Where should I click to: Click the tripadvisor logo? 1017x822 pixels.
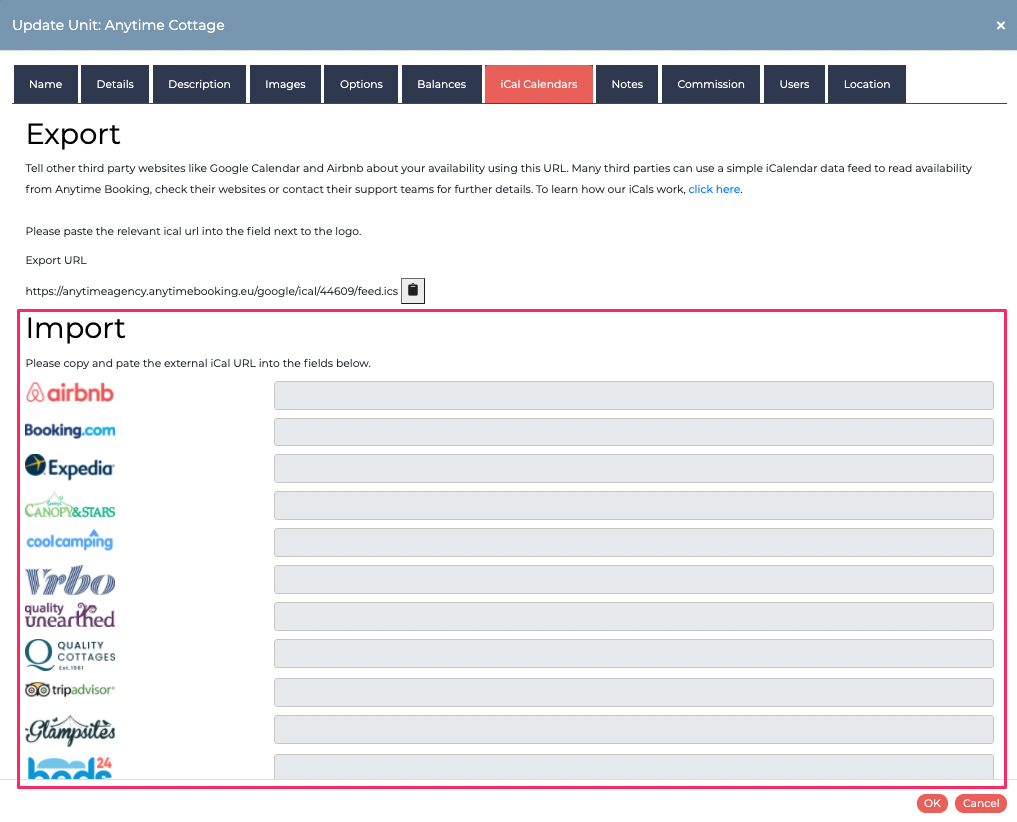click(70, 690)
